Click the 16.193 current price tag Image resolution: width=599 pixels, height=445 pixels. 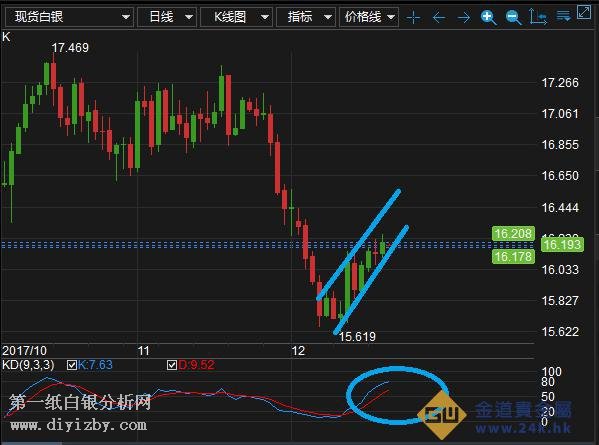562,244
